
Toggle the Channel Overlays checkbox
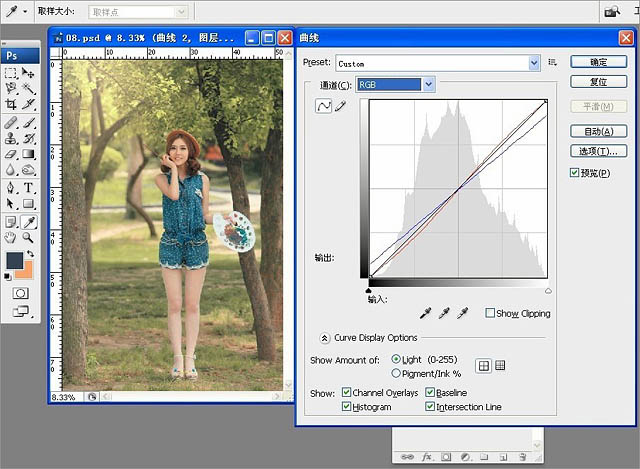coord(347,393)
